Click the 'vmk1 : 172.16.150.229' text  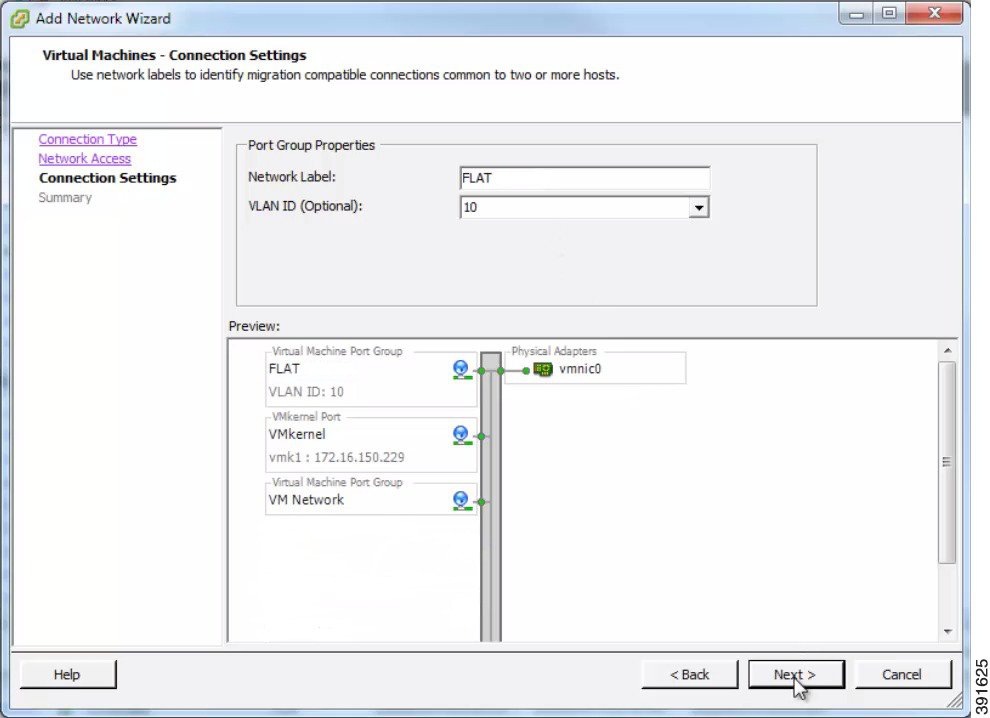(x=337, y=457)
